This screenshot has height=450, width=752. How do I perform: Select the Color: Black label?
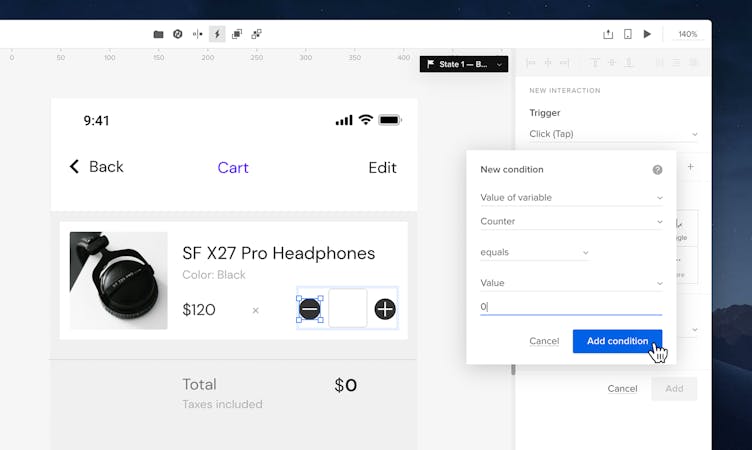coord(214,274)
